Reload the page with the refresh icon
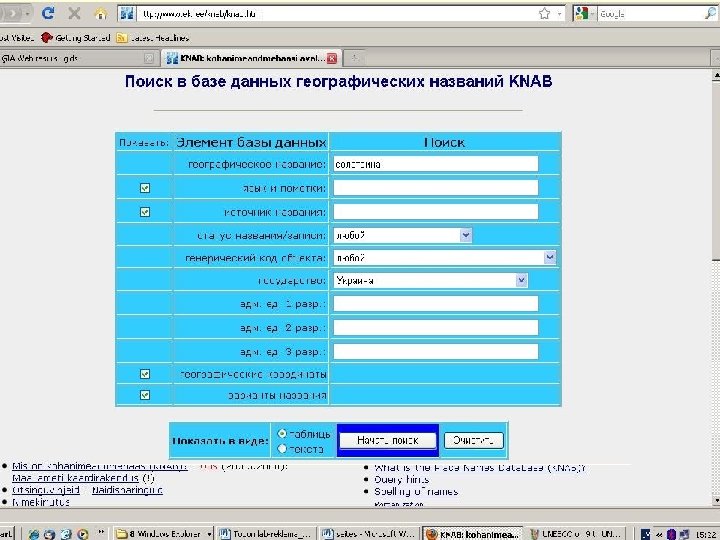 48,13
